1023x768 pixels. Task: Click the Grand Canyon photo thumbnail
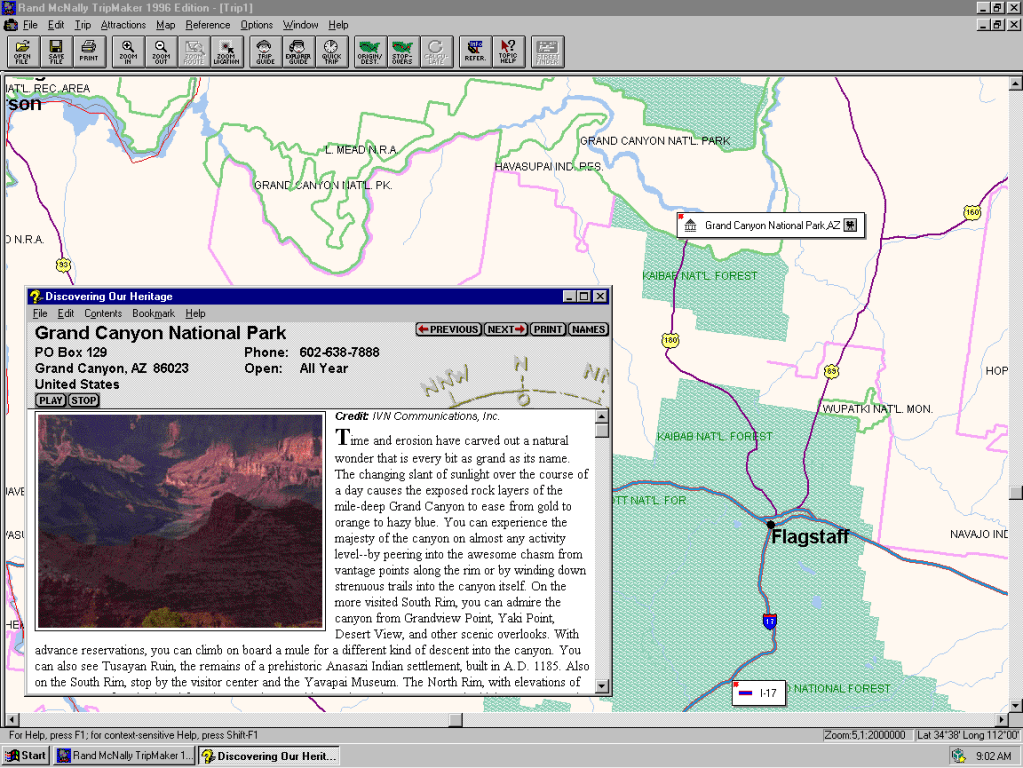click(181, 521)
